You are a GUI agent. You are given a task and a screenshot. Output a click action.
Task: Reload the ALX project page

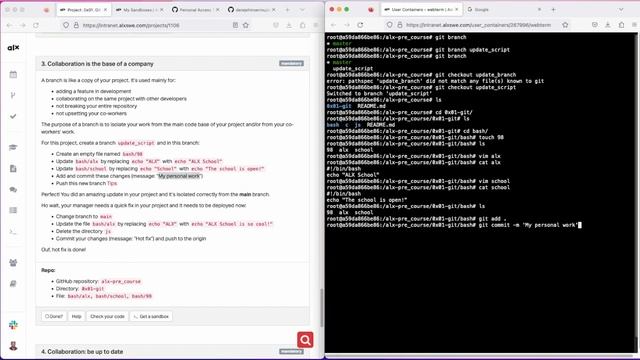pyautogui.click(x=36, y=25)
